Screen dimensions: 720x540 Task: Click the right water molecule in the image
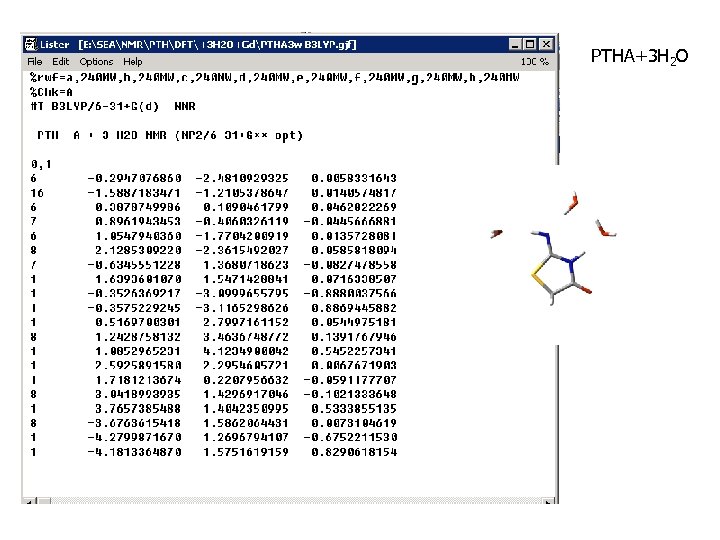(606, 228)
